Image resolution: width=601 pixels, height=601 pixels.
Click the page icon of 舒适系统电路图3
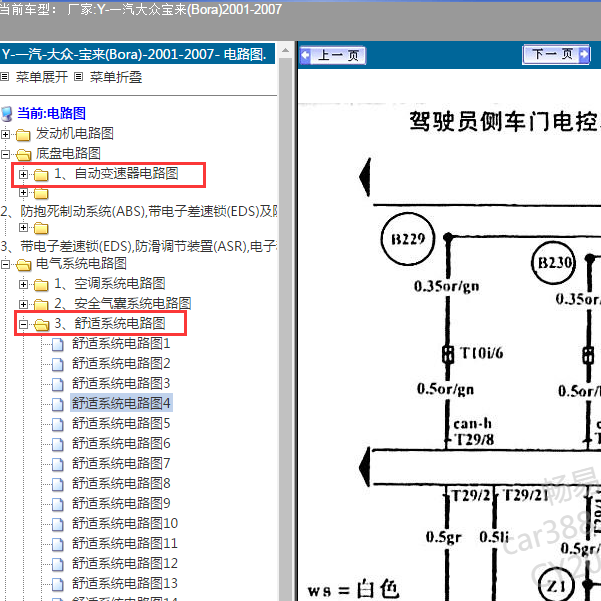coord(58,384)
